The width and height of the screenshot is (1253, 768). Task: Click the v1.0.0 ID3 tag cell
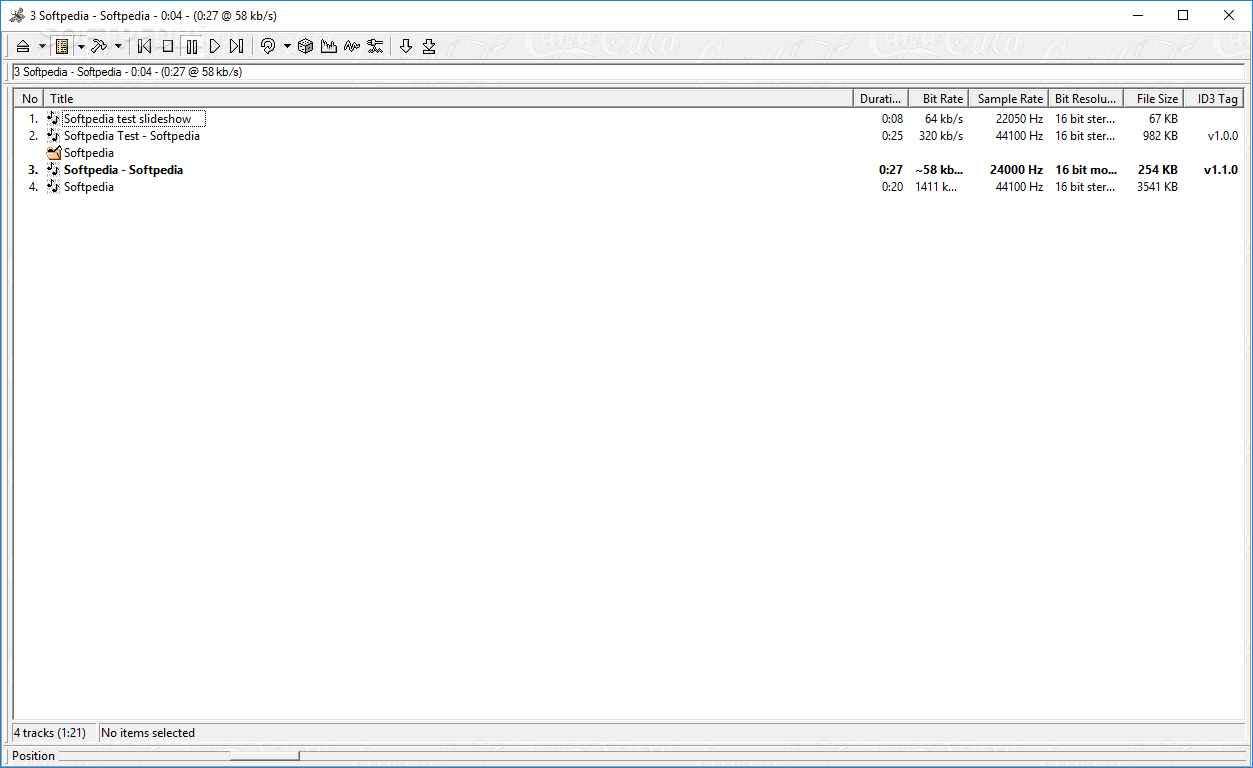[x=1222, y=136]
